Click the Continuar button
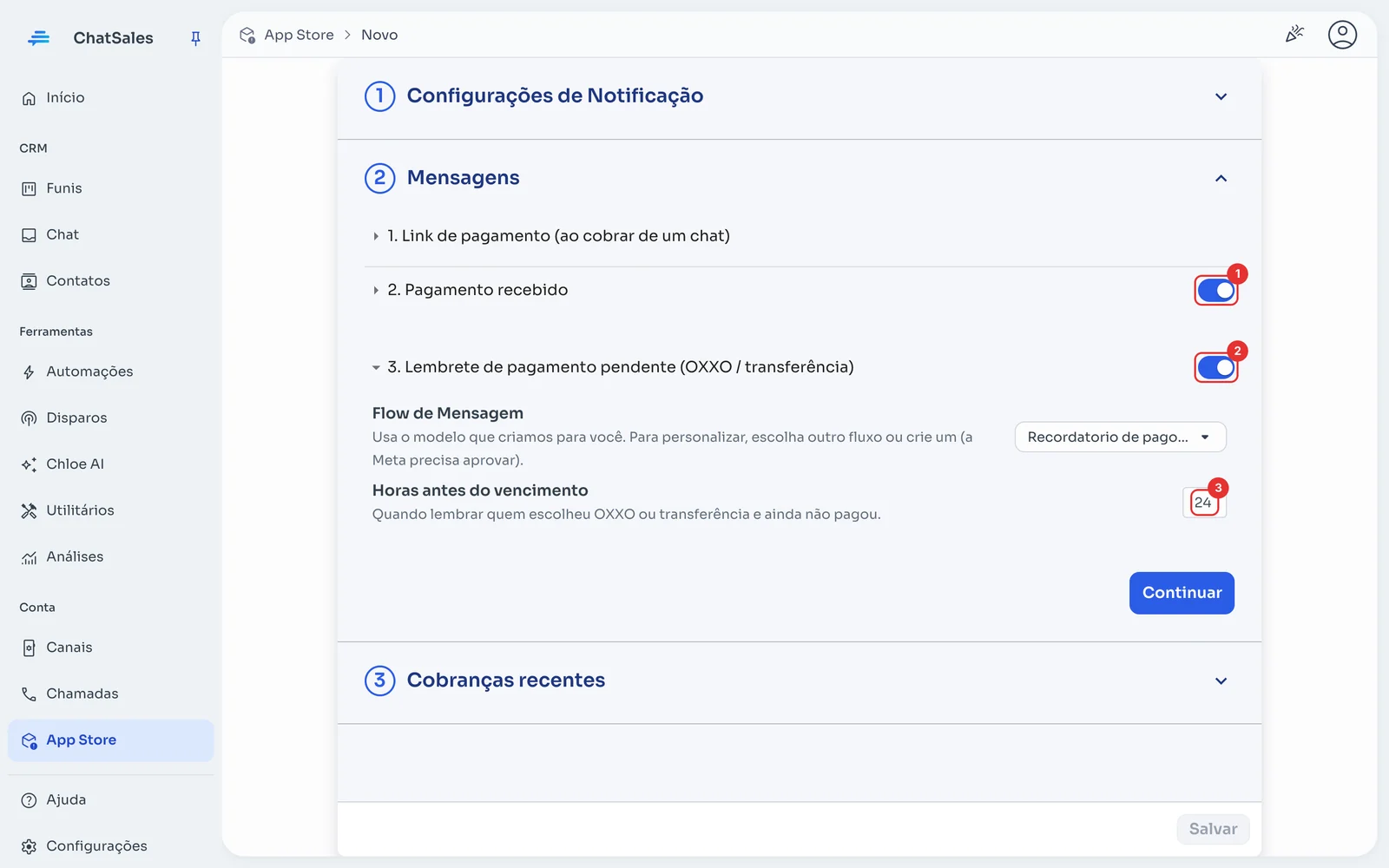Viewport: 1389px width, 868px height. click(x=1182, y=593)
